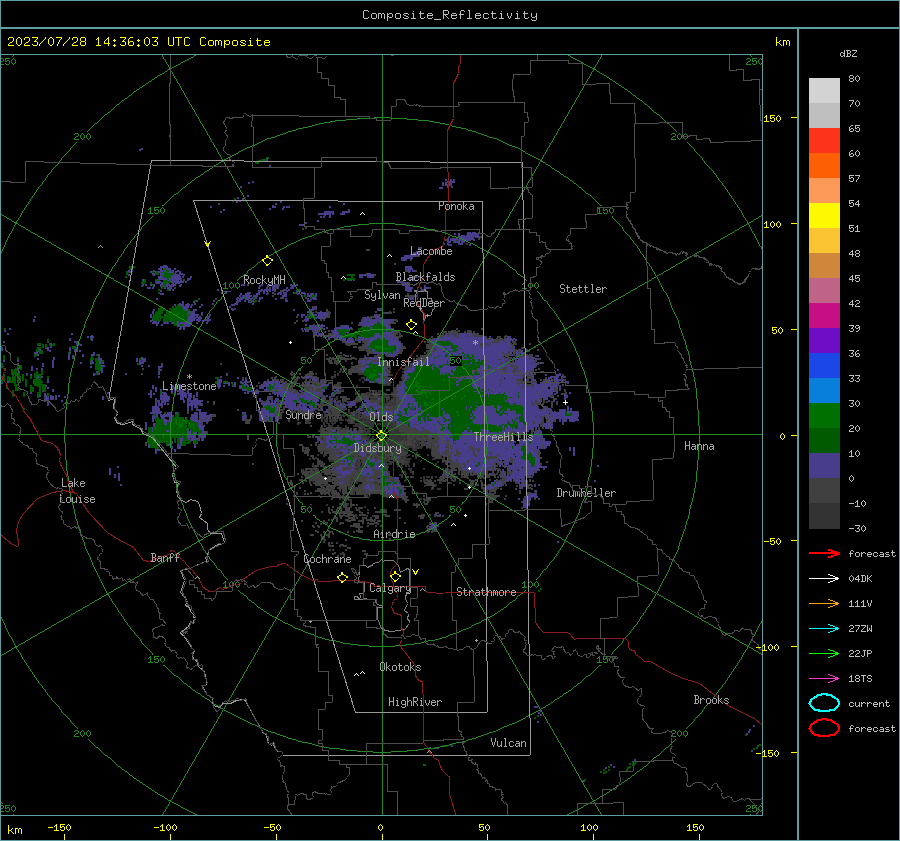Select the yellow 54 dBZ color swatch
The height and width of the screenshot is (841, 900).
pyautogui.click(x=824, y=215)
